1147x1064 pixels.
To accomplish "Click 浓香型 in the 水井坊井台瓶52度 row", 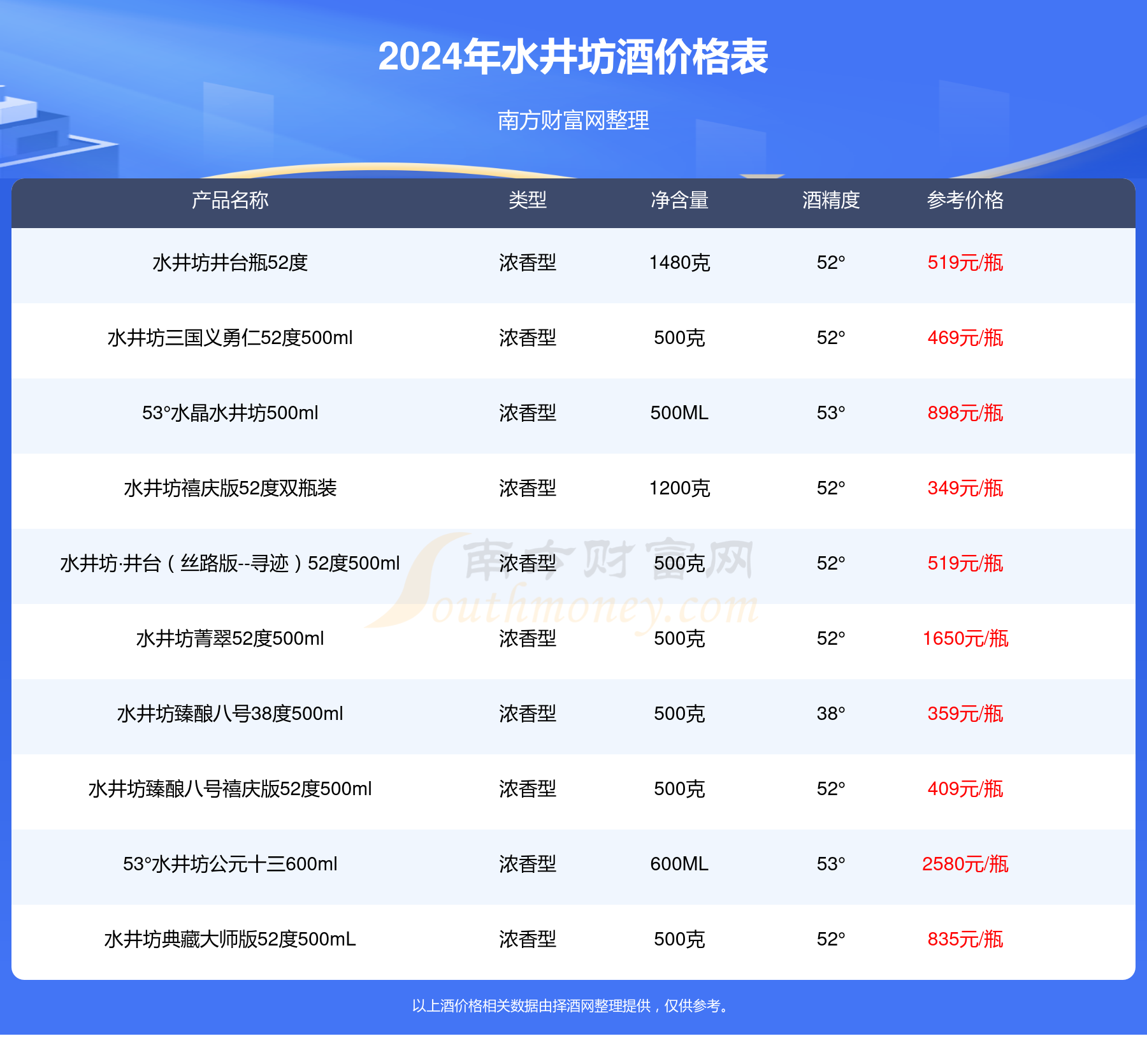I will [528, 262].
